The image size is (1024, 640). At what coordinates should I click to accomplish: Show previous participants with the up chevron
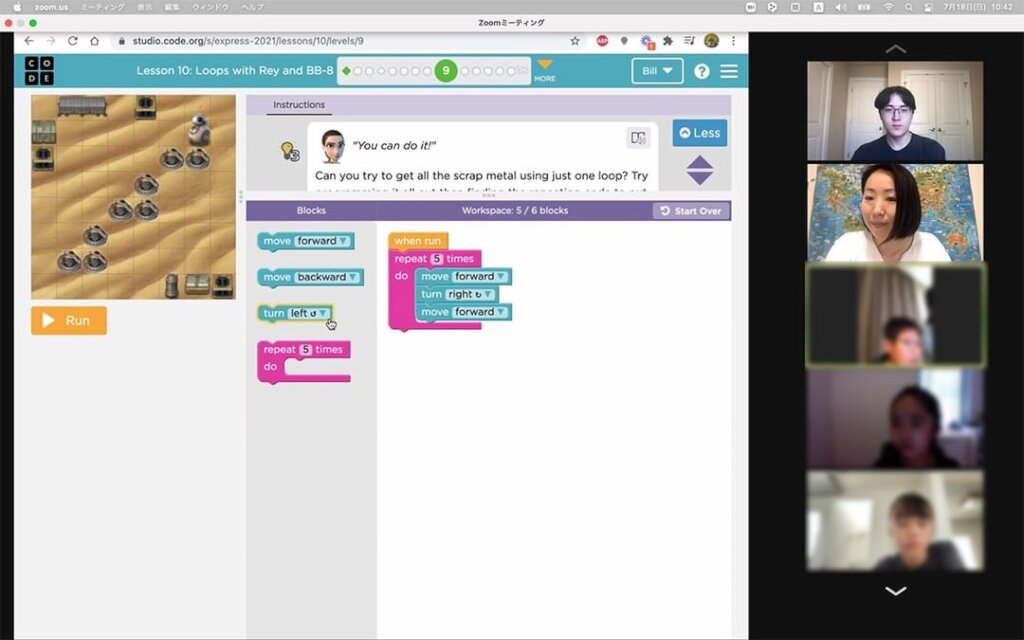click(895, 49)
